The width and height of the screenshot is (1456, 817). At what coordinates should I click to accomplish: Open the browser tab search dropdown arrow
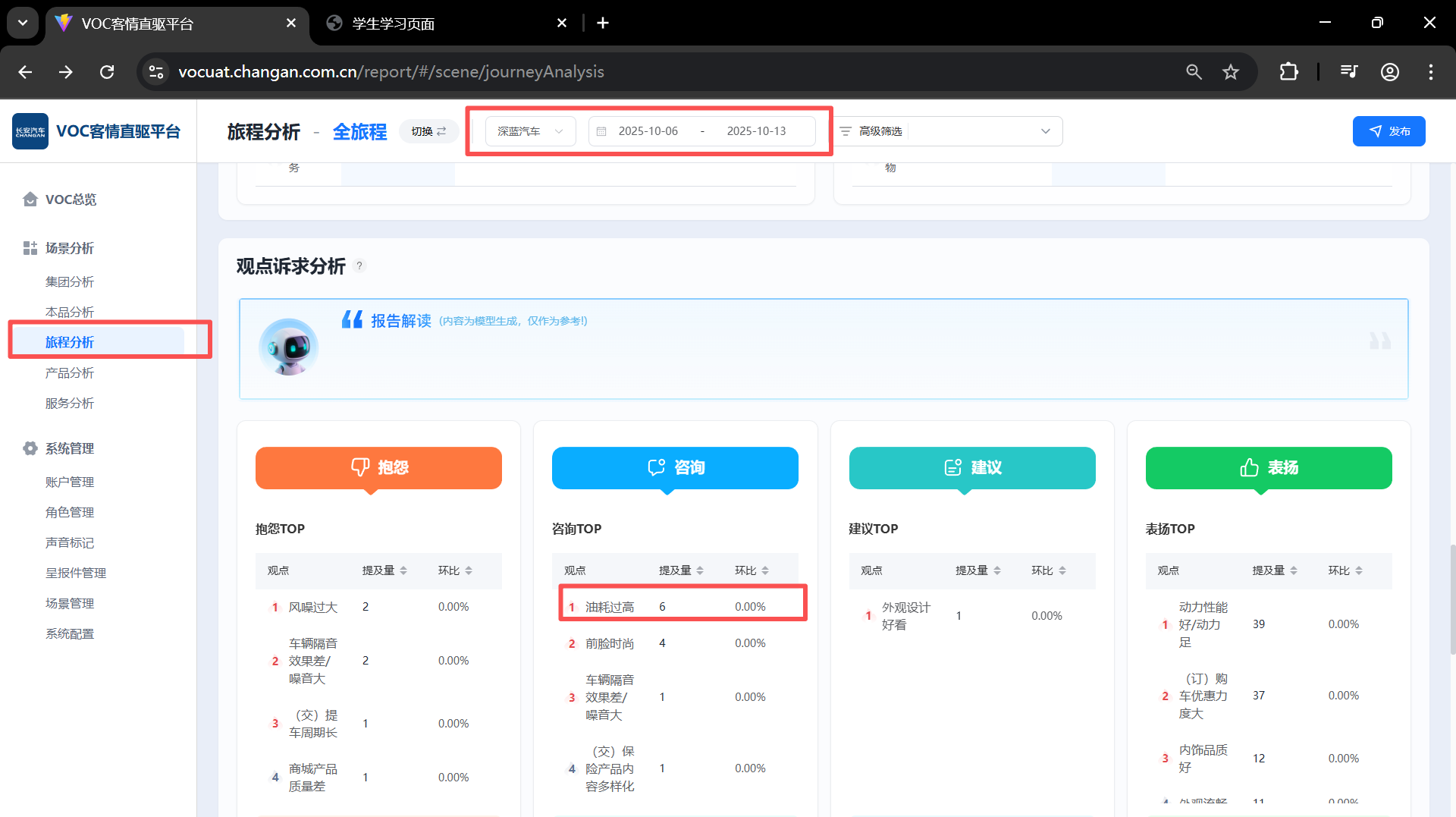click(23, 23)
